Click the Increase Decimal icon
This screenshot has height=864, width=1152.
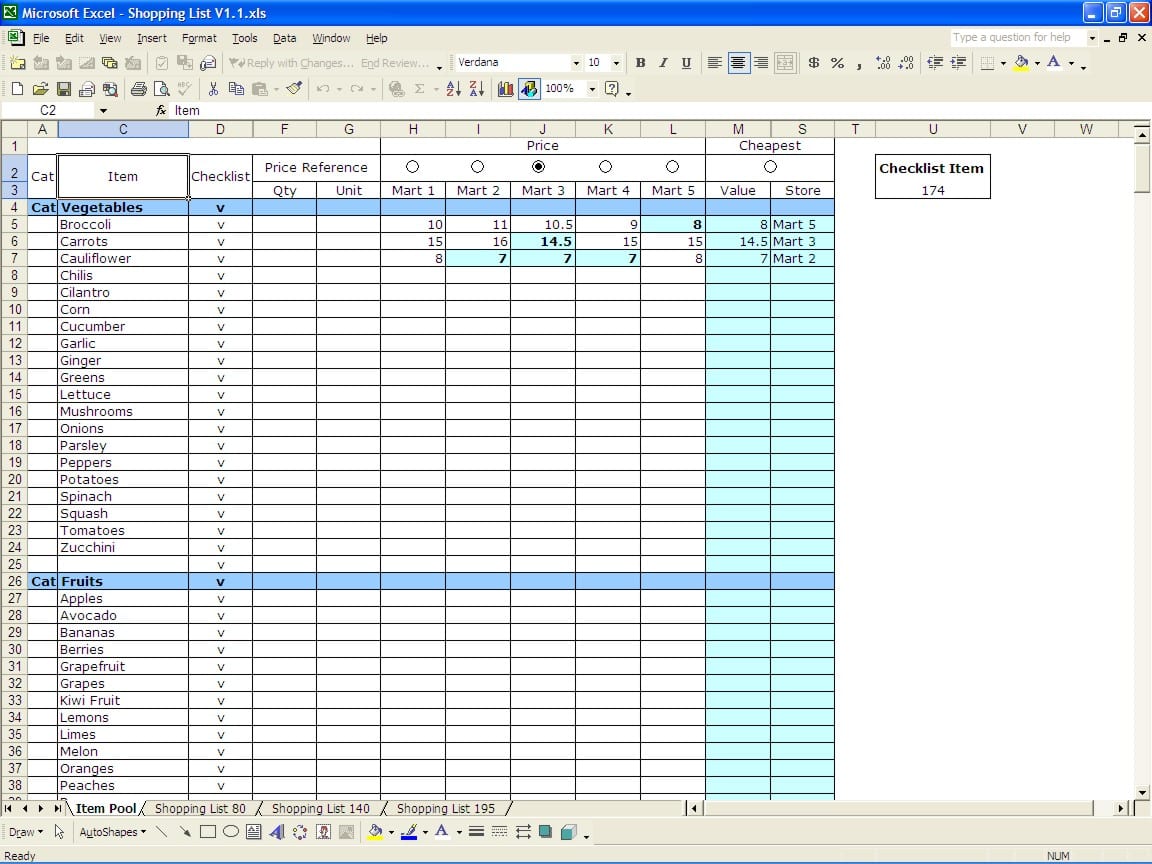(x=883, y=63)
